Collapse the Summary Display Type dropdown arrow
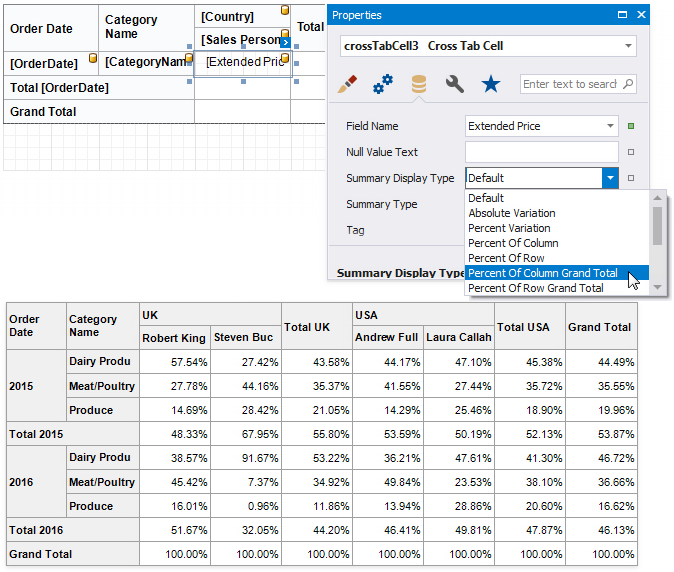 point(610,179)
